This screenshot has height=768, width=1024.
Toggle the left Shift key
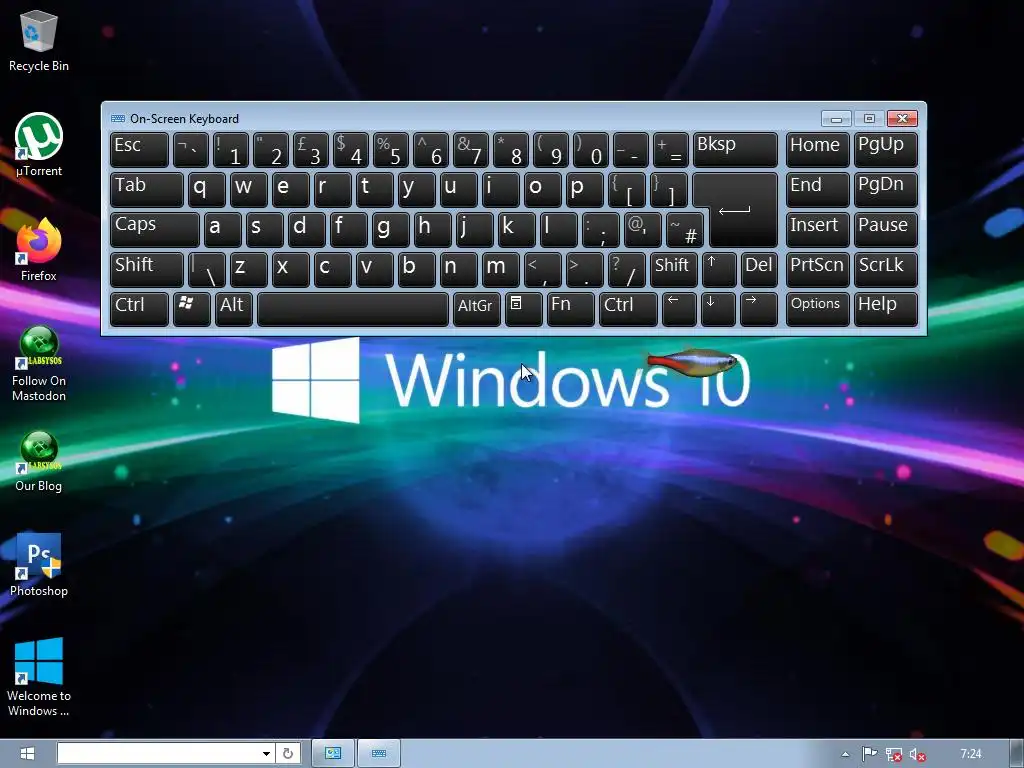pos(147,270)
